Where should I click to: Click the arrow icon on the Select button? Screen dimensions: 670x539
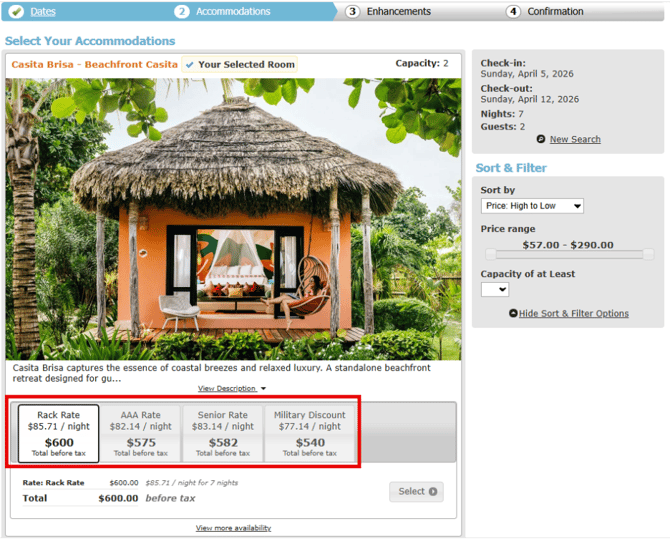tap(433, 491)
